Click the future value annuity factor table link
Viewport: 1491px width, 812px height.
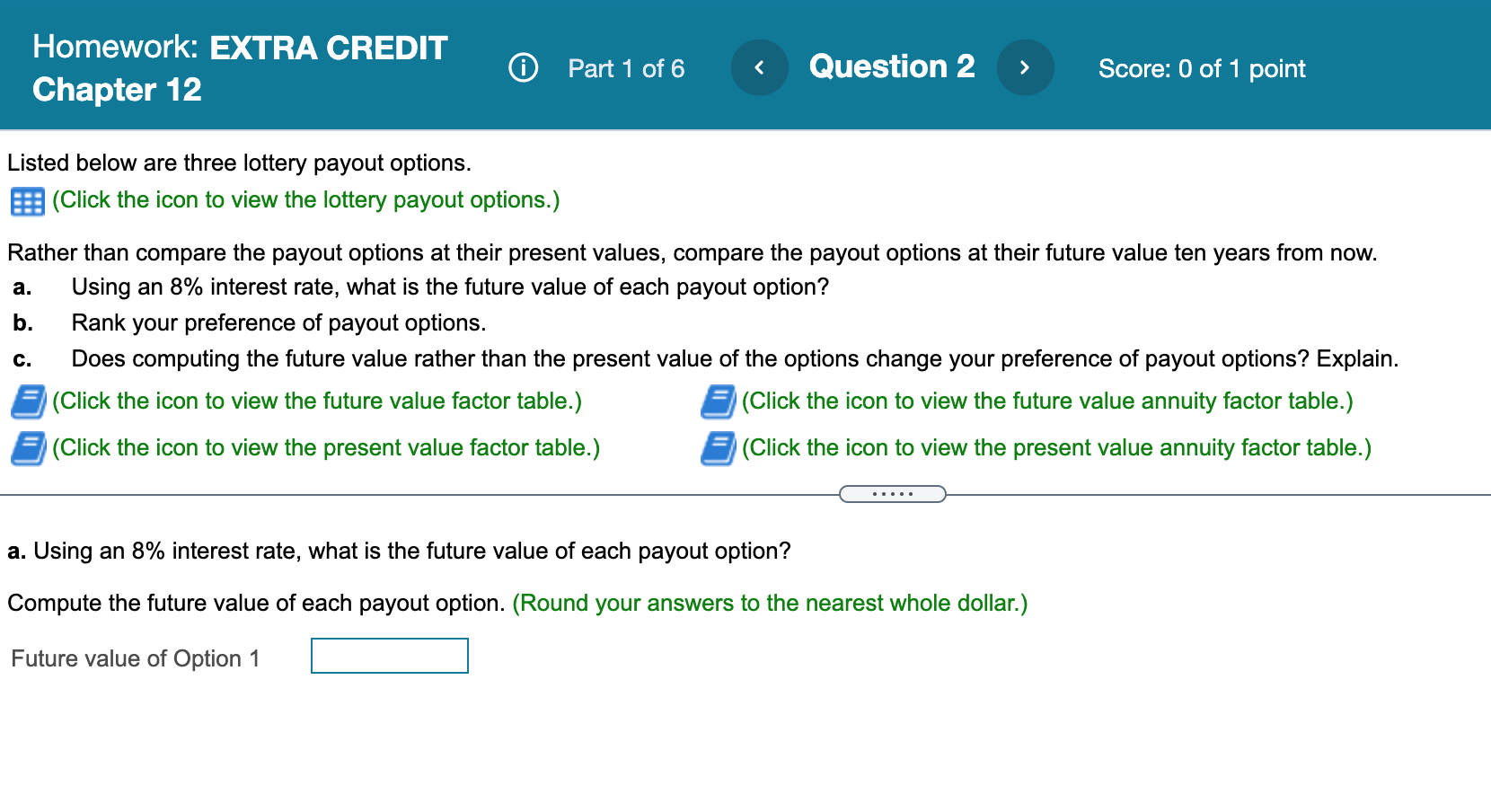[x=1046, y=402]
